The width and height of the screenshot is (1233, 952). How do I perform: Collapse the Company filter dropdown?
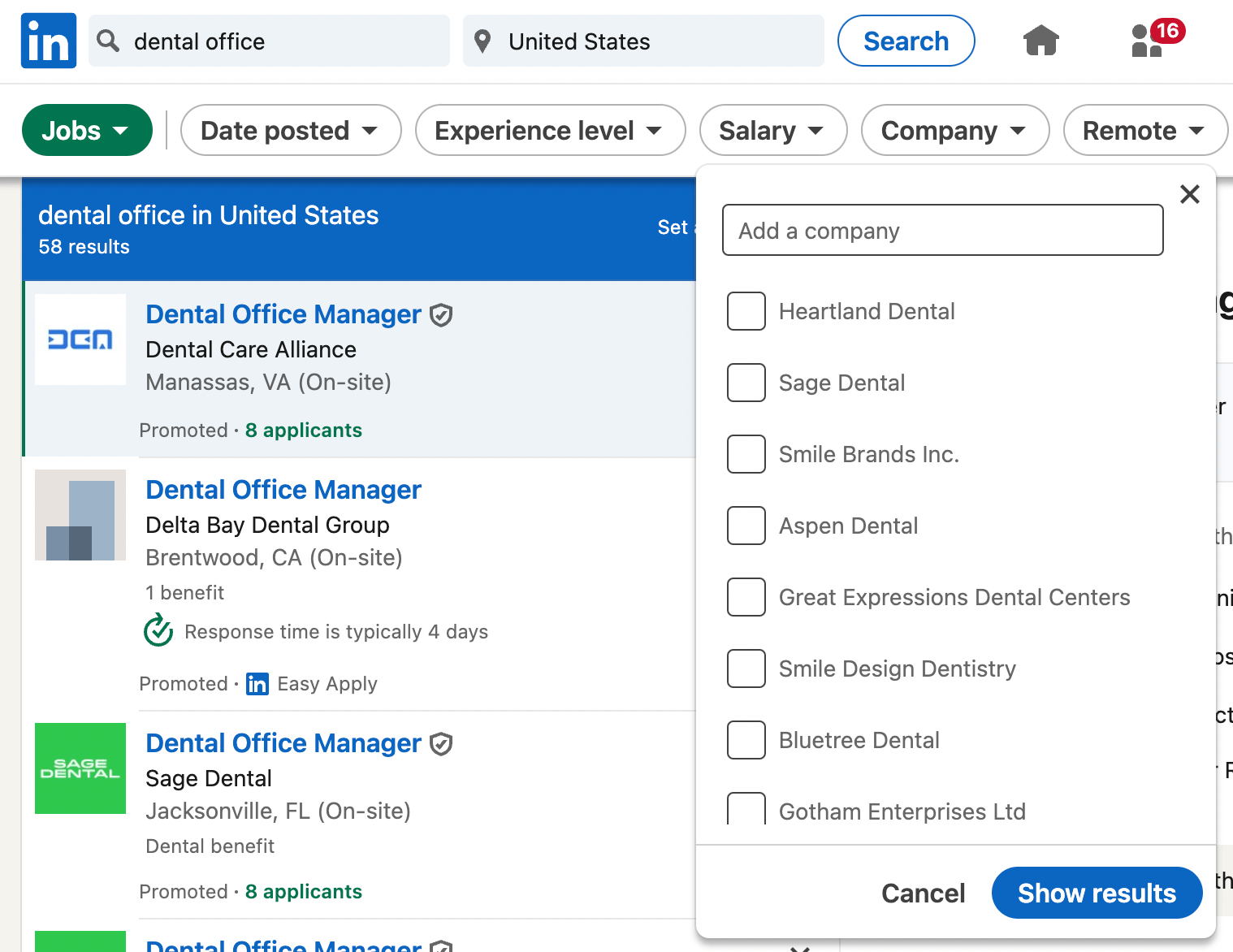(955, 130)
